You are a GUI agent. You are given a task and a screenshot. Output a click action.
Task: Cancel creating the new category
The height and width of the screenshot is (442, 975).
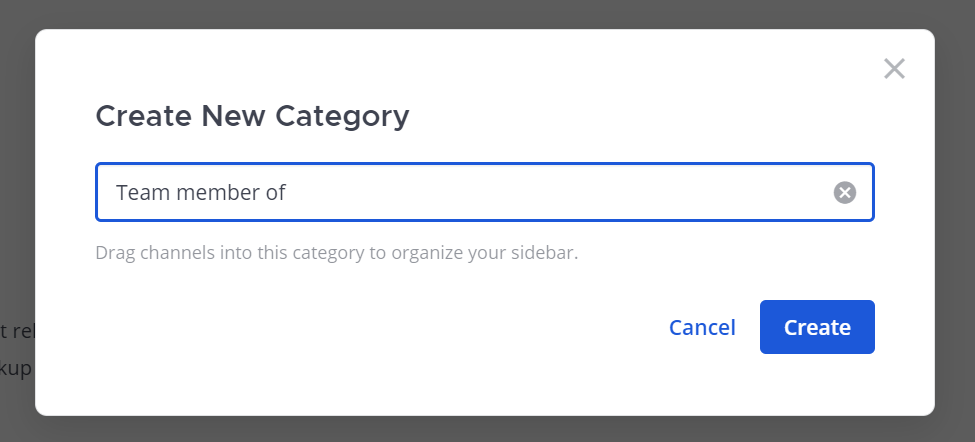[702, 327]
